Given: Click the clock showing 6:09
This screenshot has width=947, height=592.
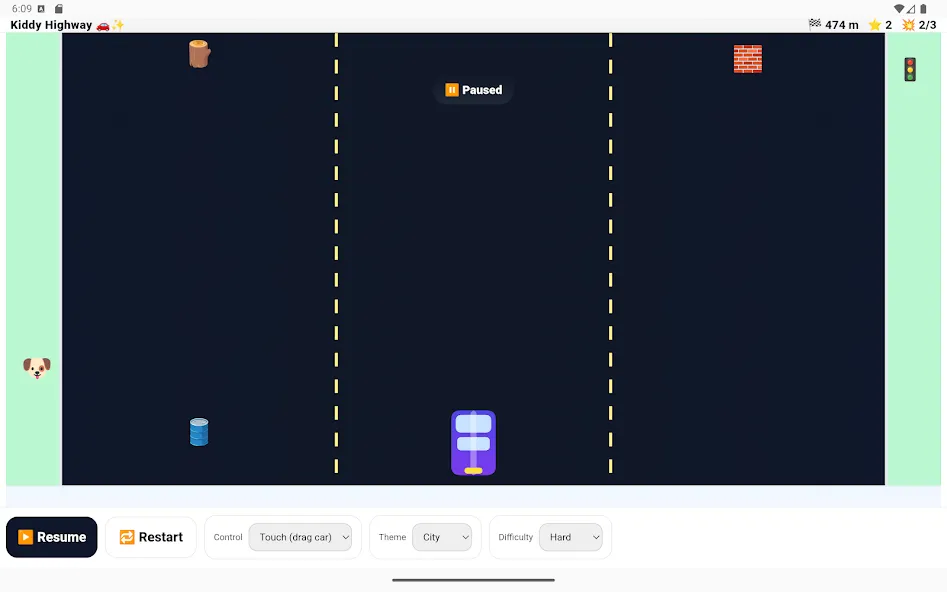Looking at the screenshot, I should [x=22, y=8].
